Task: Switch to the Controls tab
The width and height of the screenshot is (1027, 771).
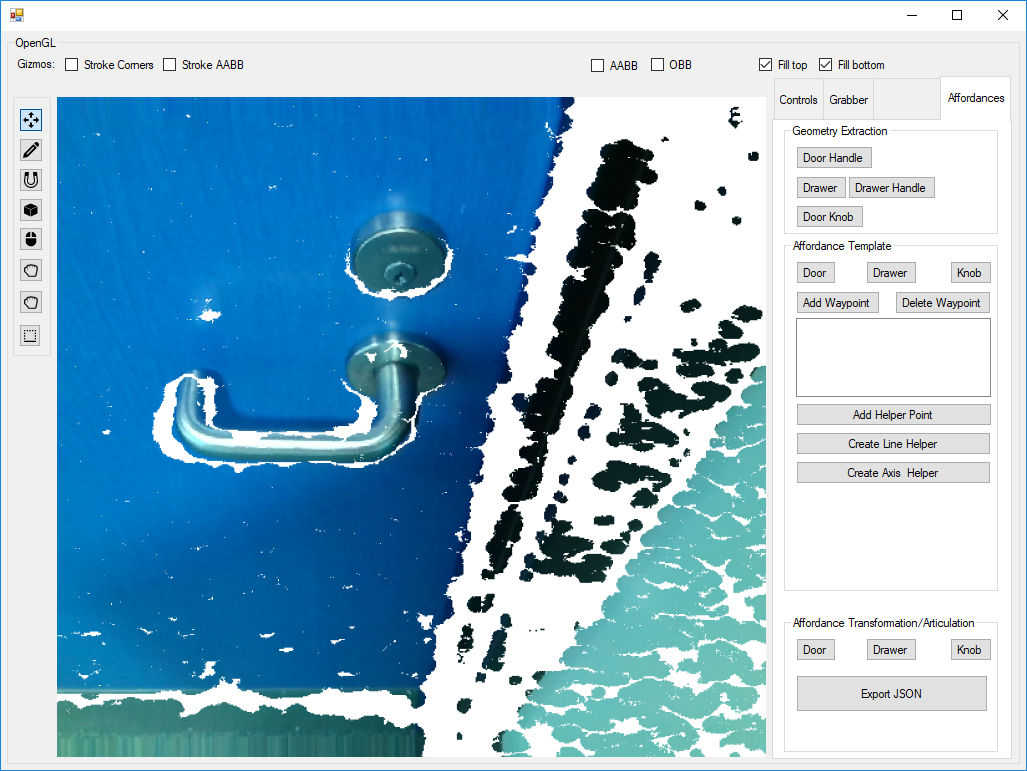Action: 798,100
